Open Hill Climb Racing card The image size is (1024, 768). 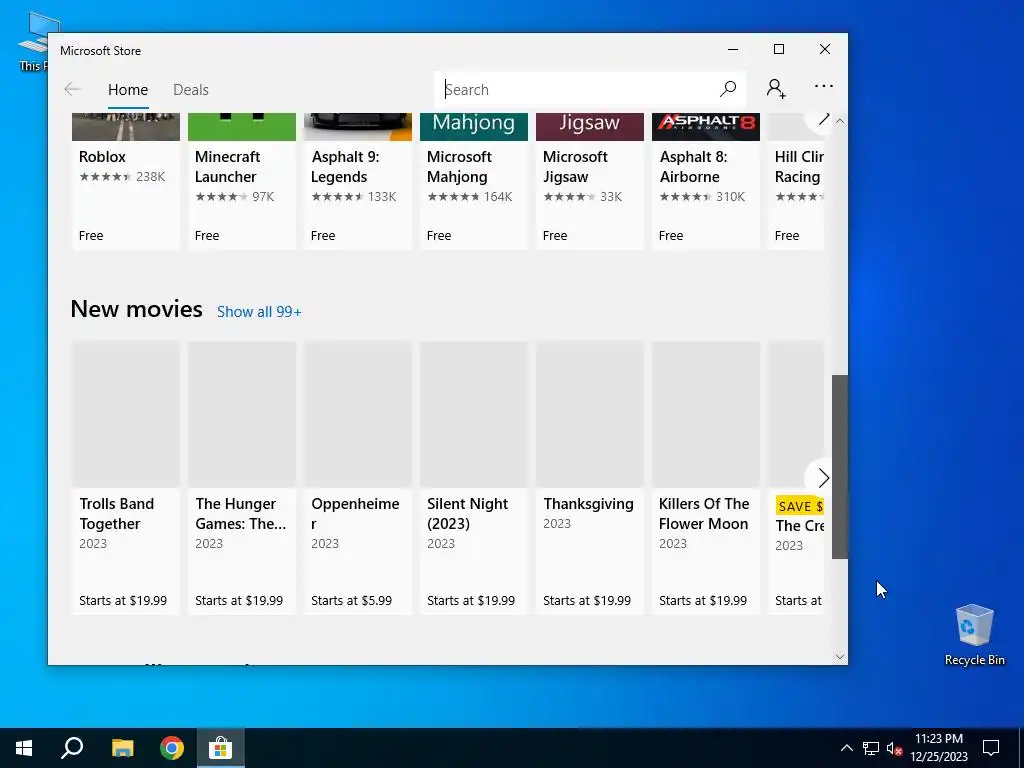pos(796,182)
